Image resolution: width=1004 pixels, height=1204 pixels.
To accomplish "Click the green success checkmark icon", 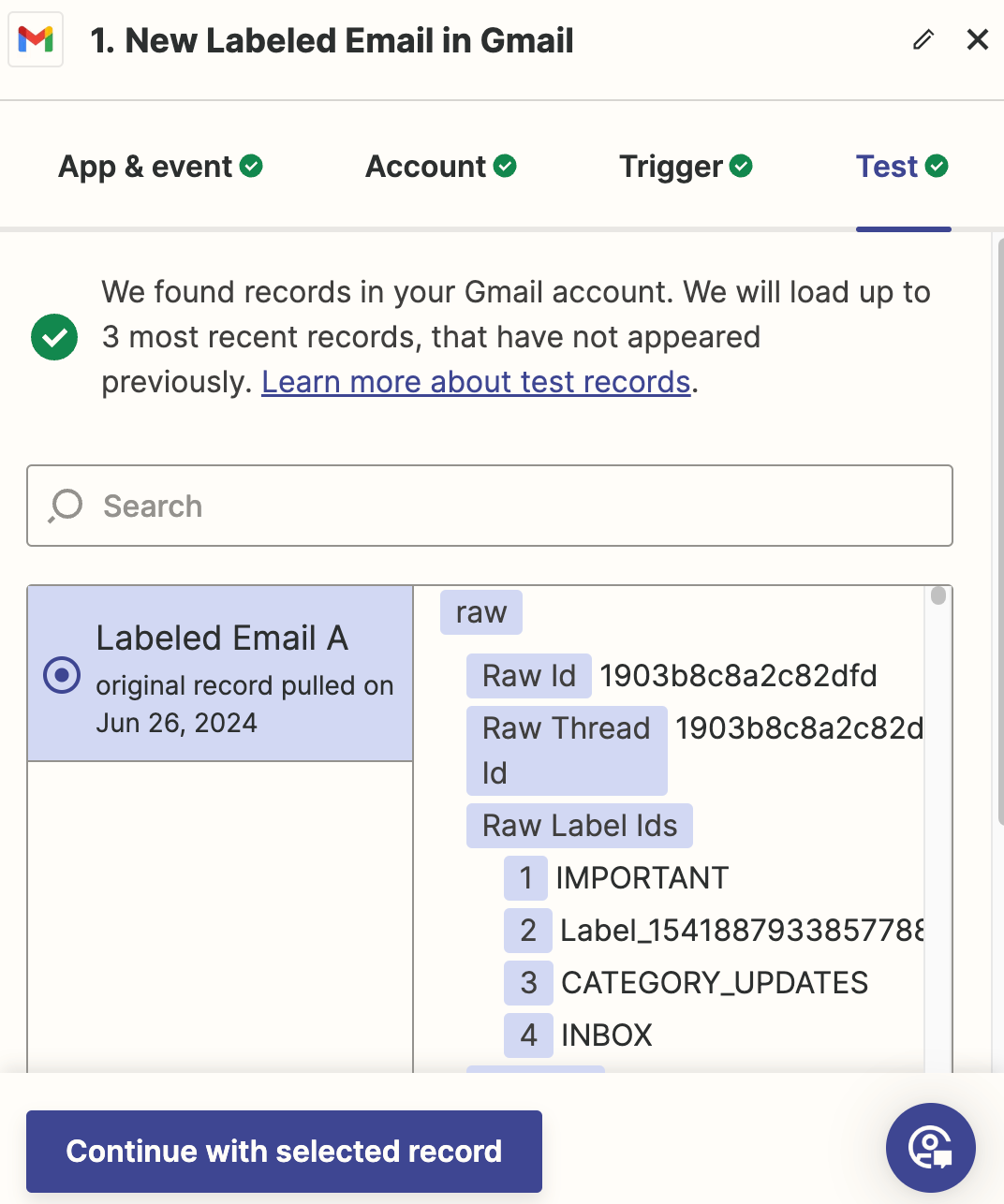I will coord(54,337).
